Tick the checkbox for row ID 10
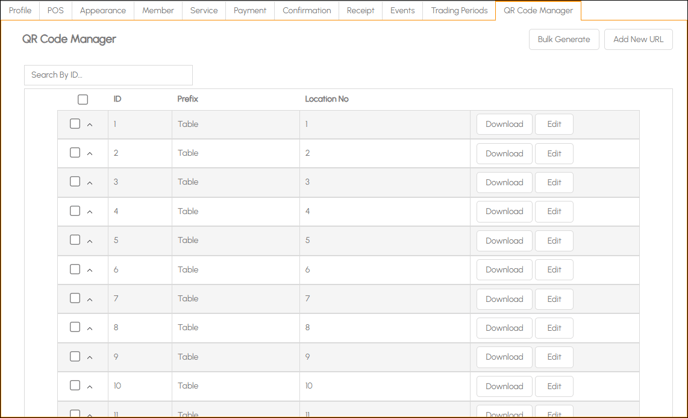 [x=75, y=386]
